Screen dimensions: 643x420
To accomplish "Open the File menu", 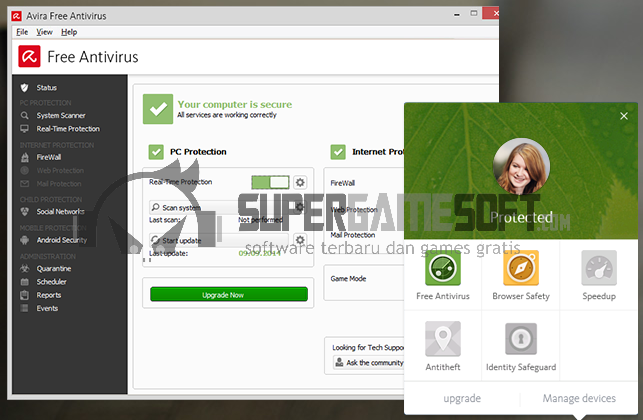I will 22,32.
